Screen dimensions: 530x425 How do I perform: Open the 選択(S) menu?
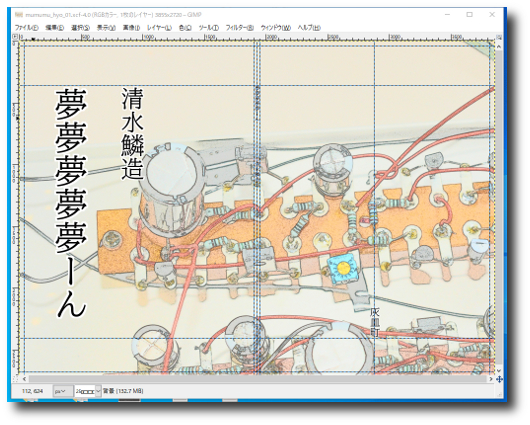click(80, 28)
